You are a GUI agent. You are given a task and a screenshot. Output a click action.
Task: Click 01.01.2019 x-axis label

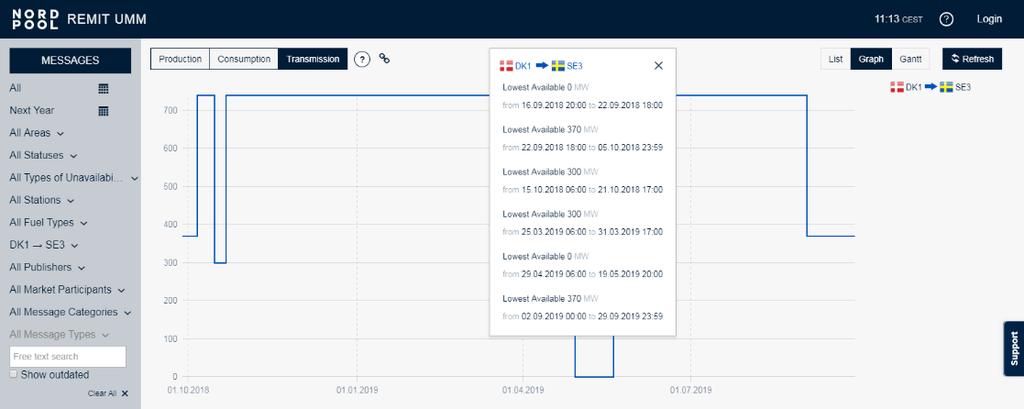(357, 391)
